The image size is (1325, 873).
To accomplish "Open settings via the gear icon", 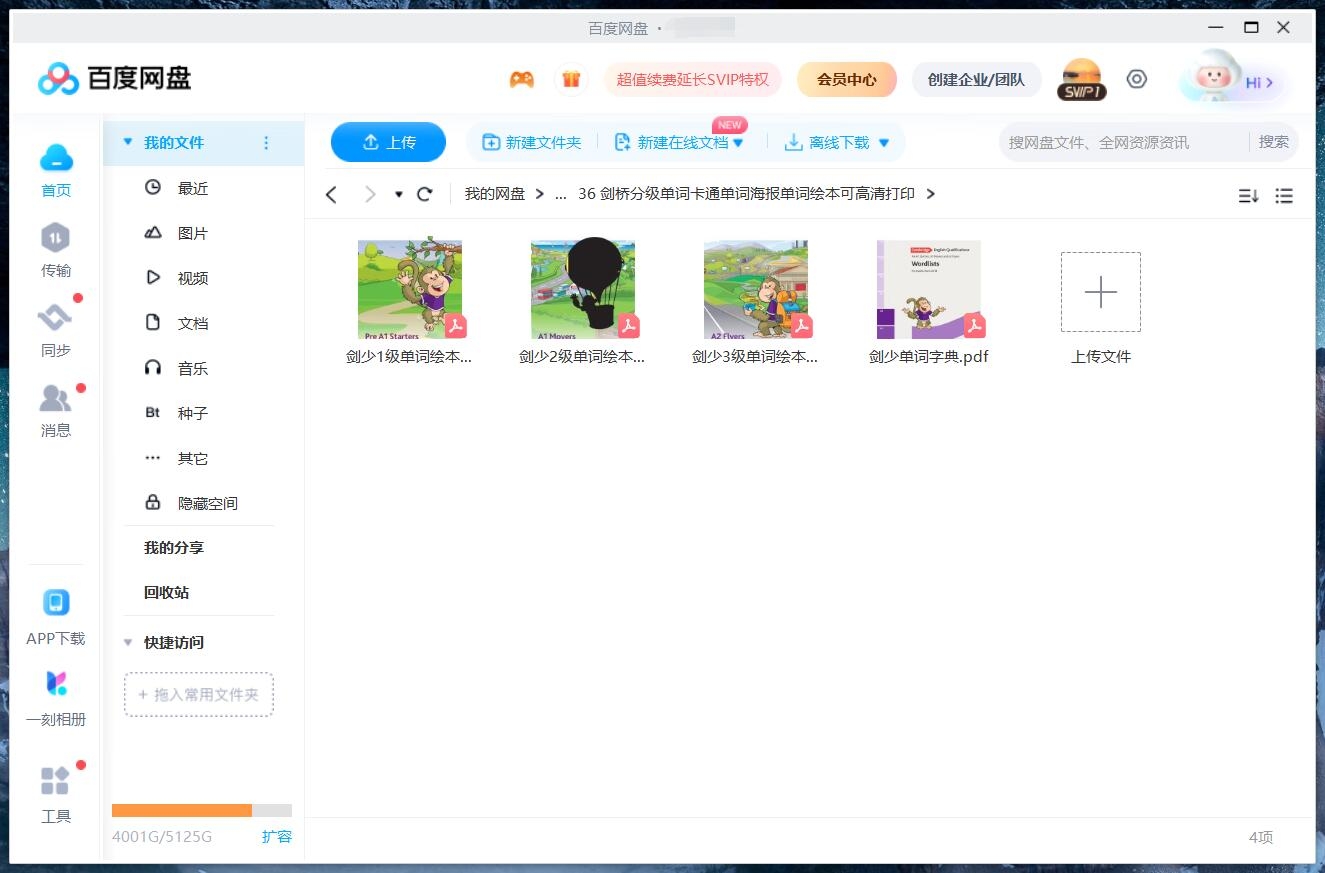I will 1136,78.
